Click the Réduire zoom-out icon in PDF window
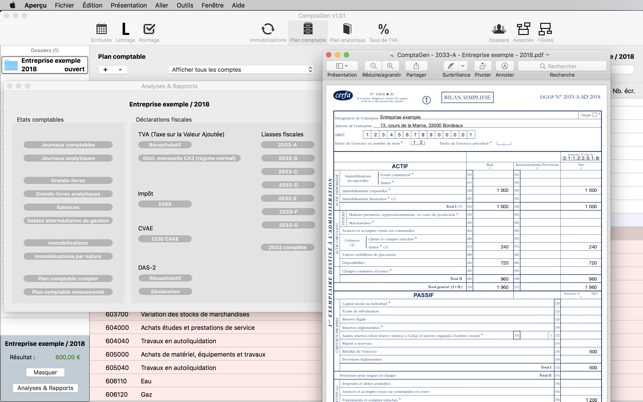 point(373,66)
